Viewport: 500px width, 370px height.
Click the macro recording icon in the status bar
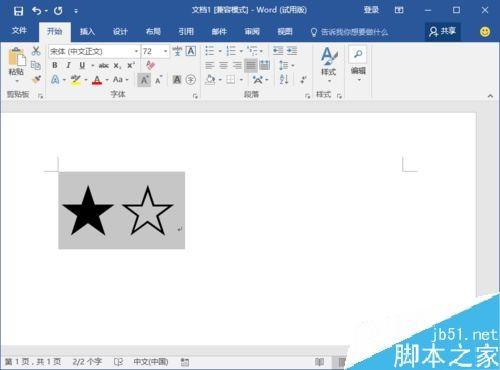pyautogui.click(x=185, y=362)
